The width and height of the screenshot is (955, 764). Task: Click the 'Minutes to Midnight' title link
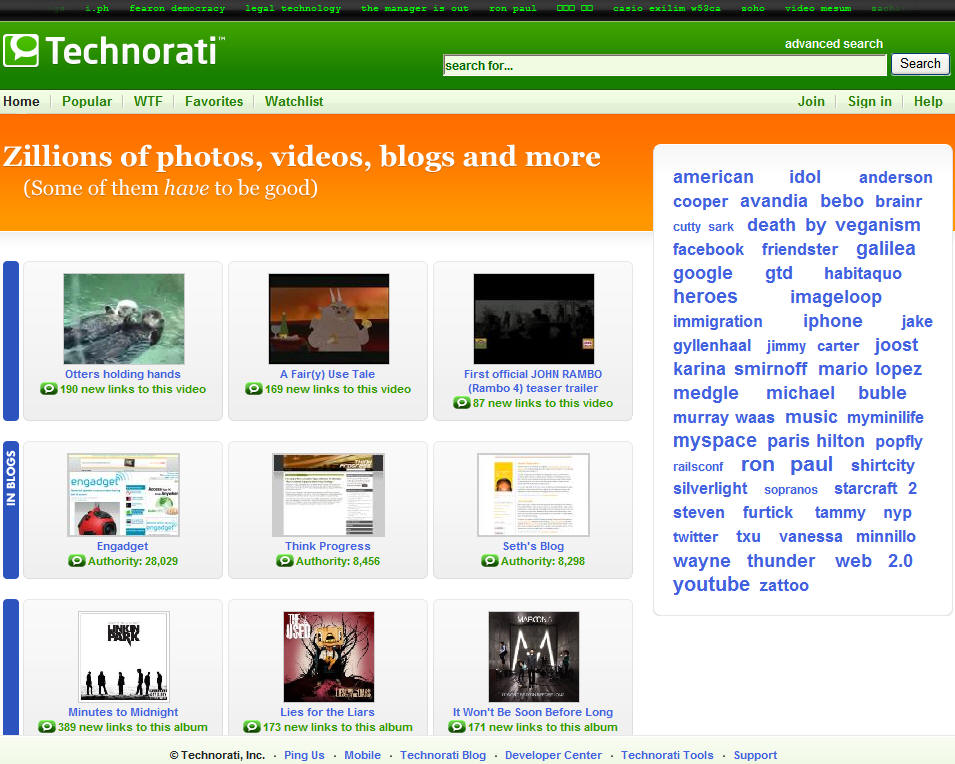click(123, 712)
